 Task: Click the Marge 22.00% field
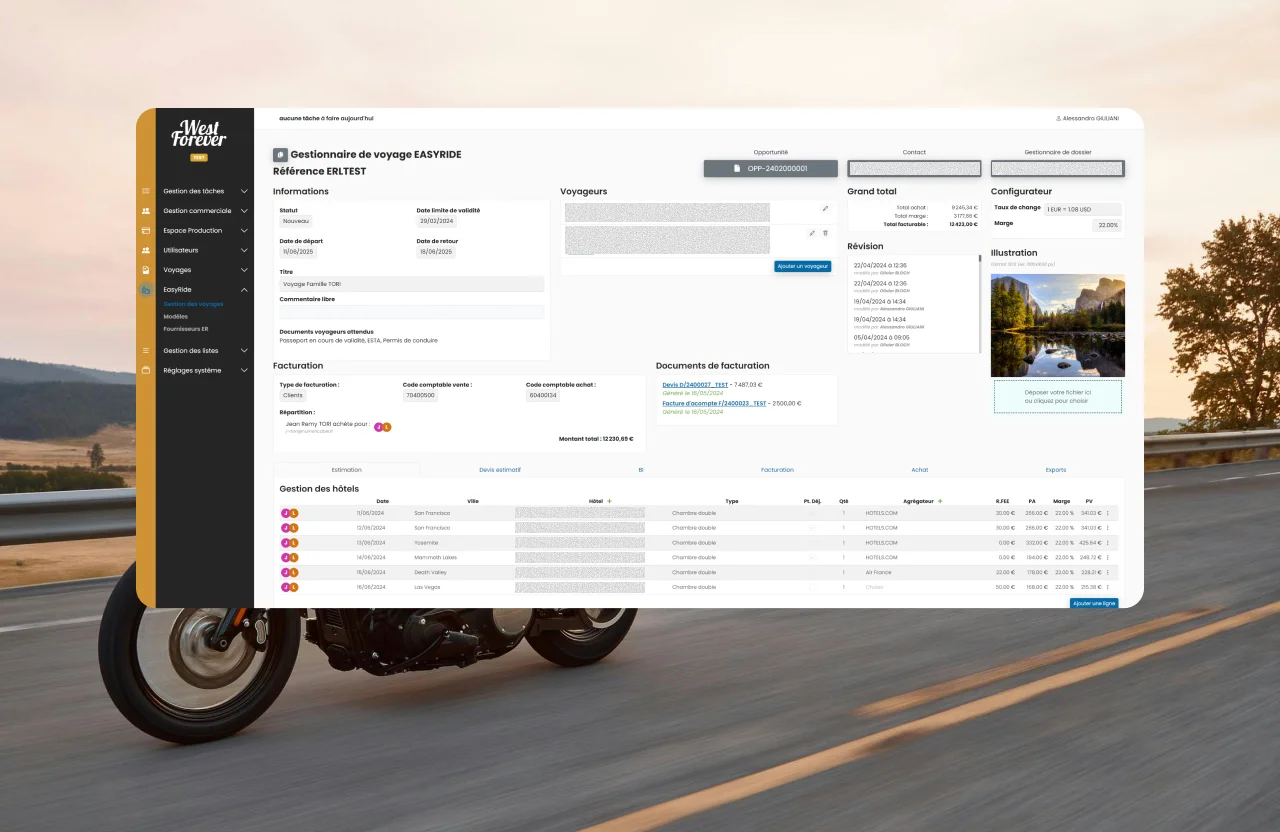[1107, 226]
